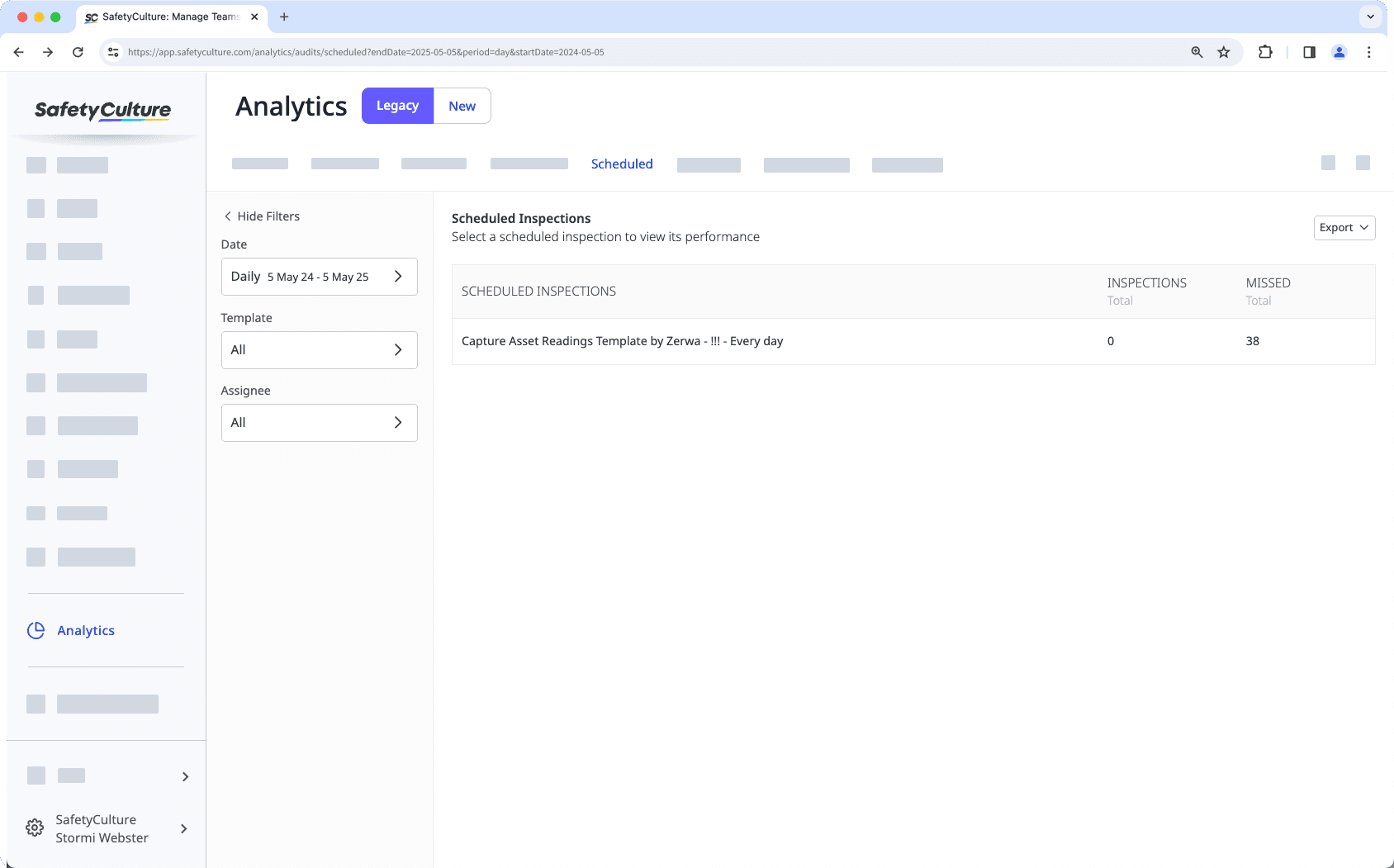Open Analytics in the sidebar

point(86,630)
